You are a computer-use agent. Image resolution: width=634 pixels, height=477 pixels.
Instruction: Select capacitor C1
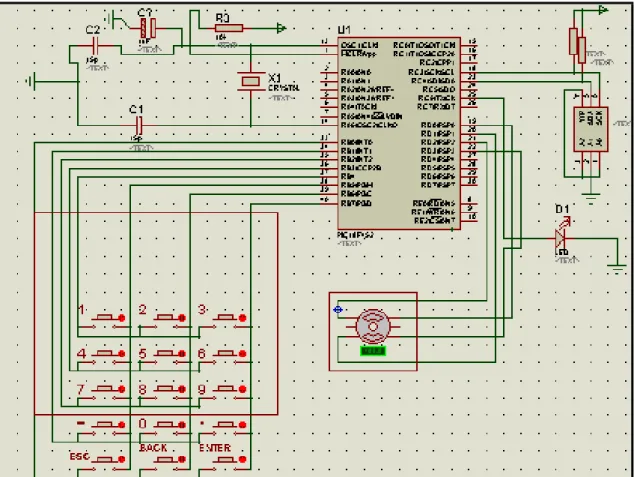[139, 125]
